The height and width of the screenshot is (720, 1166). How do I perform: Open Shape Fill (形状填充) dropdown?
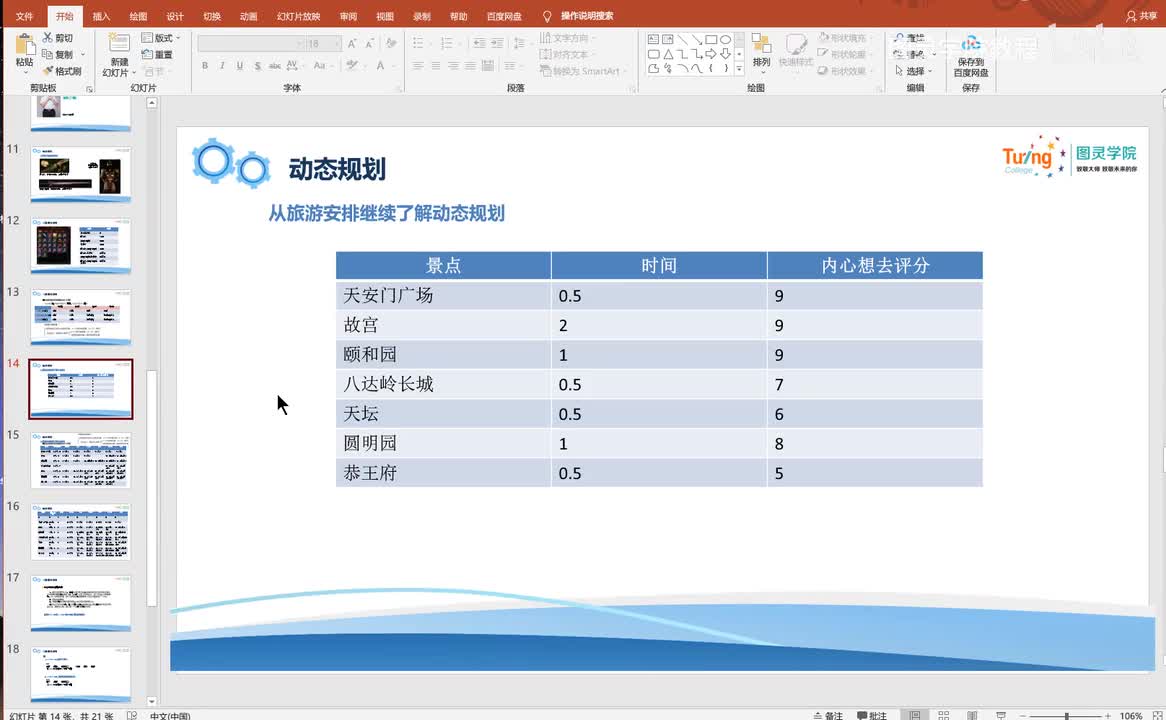tap(843, 37)
